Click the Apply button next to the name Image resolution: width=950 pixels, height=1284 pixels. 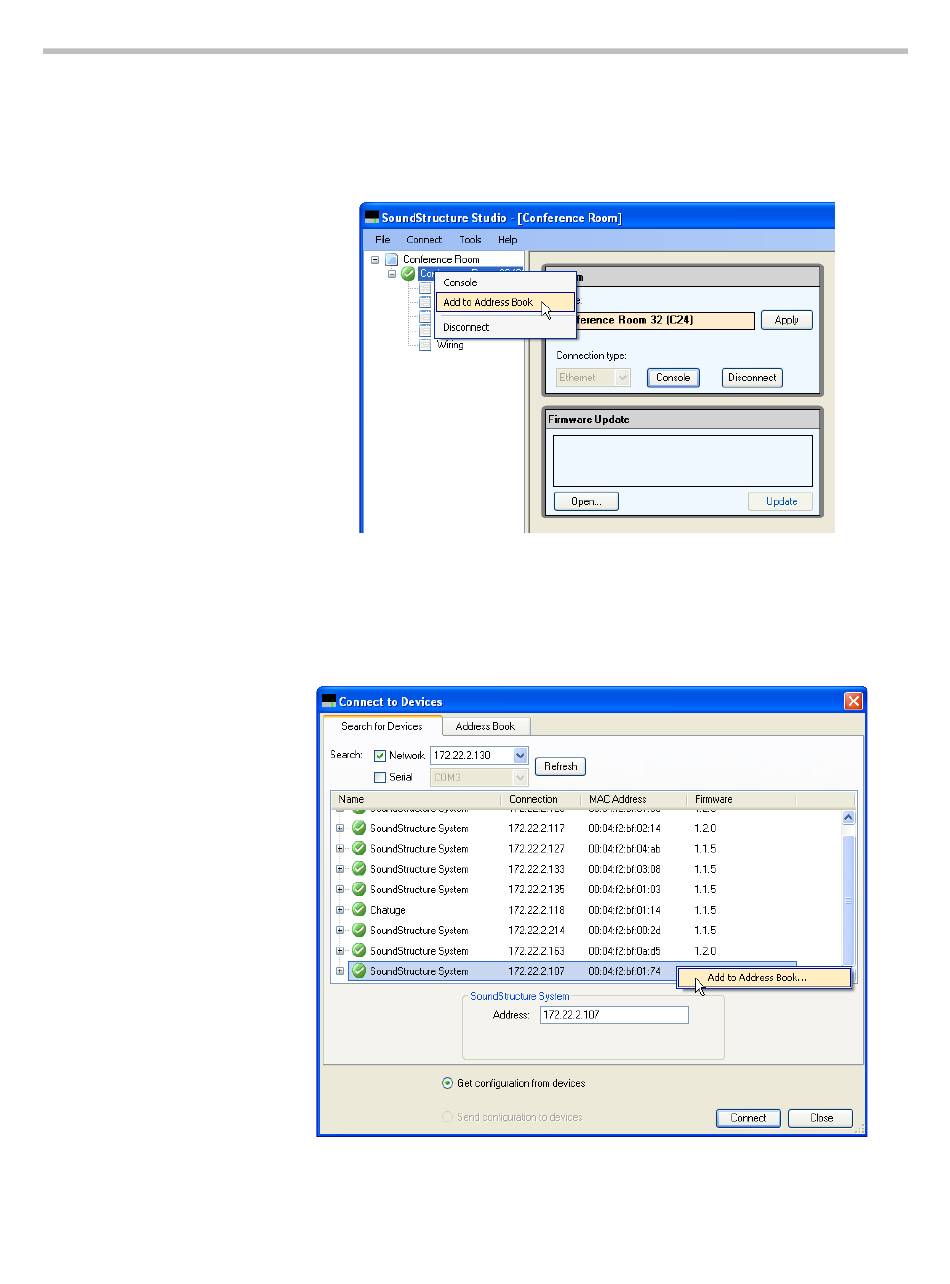pos(787,321)
